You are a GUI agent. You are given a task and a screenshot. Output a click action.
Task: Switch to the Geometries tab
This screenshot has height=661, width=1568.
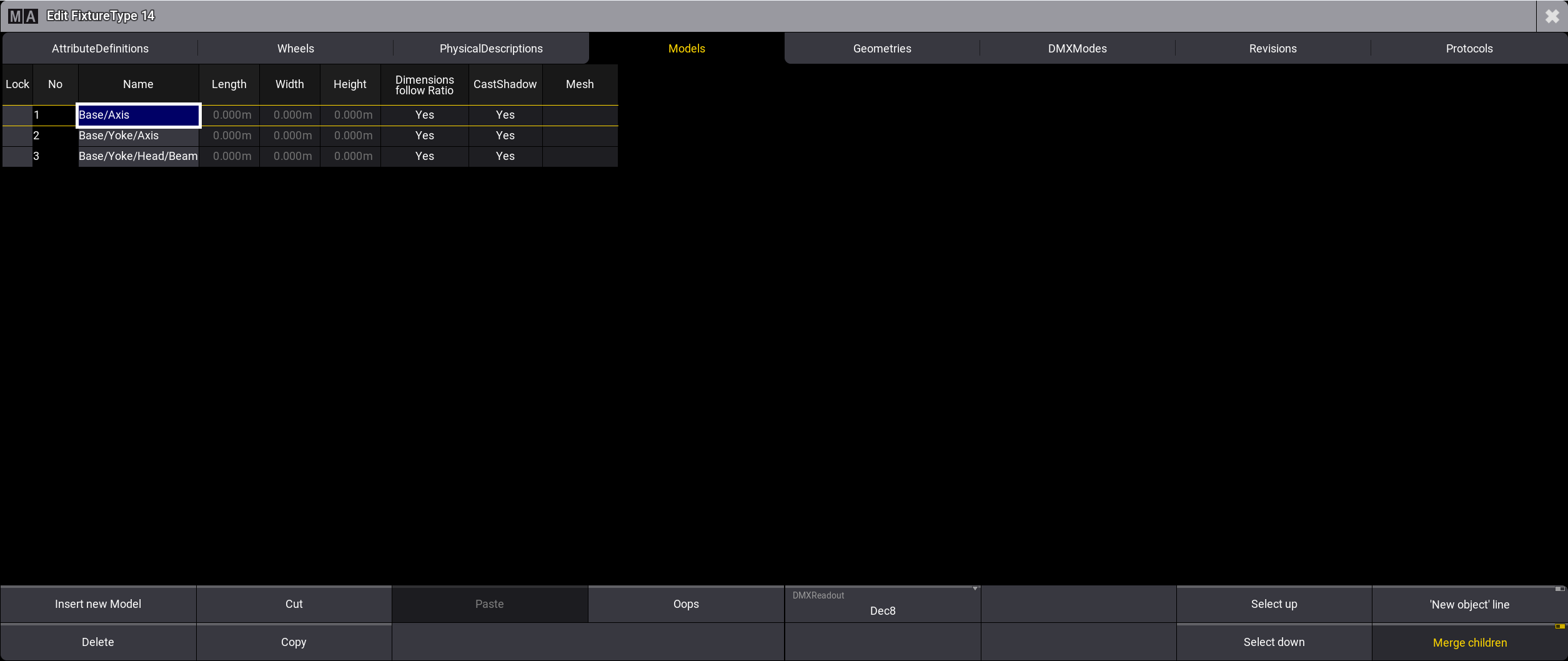click(x=881, y=49)
